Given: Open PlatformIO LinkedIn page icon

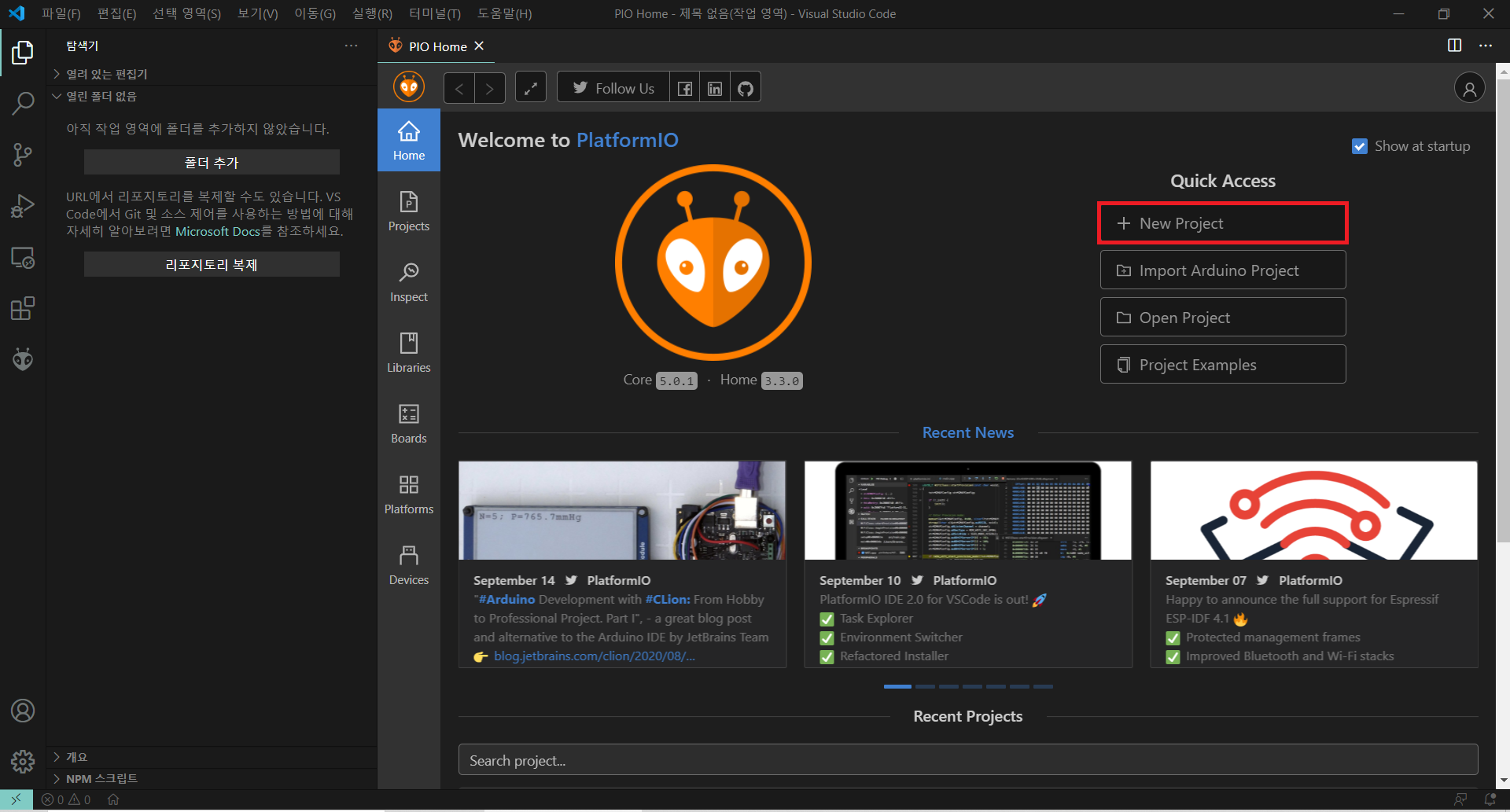Looking at the screenshot, I should tap(715, 88).
